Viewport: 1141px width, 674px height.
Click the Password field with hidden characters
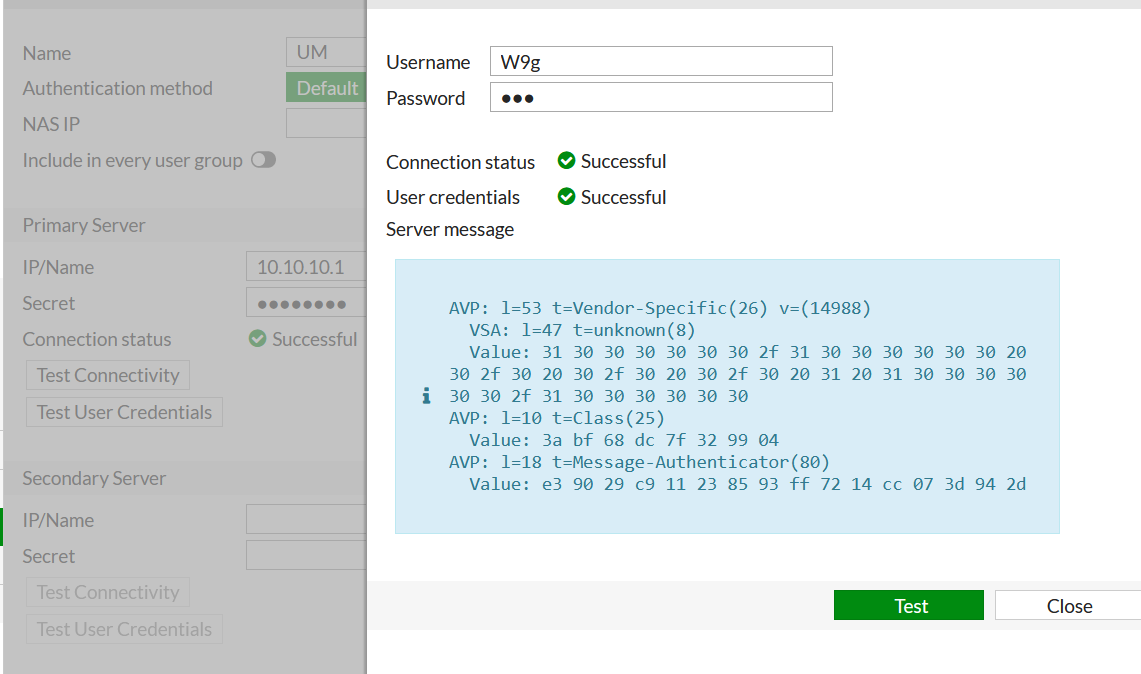tap(660, 97)
